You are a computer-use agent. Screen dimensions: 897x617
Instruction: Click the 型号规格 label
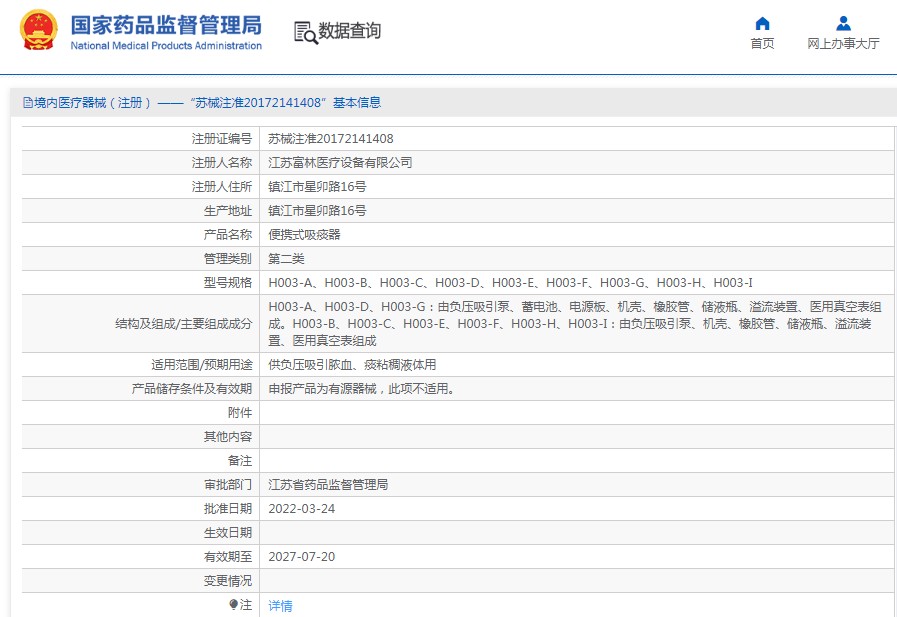tap(228, 283)
